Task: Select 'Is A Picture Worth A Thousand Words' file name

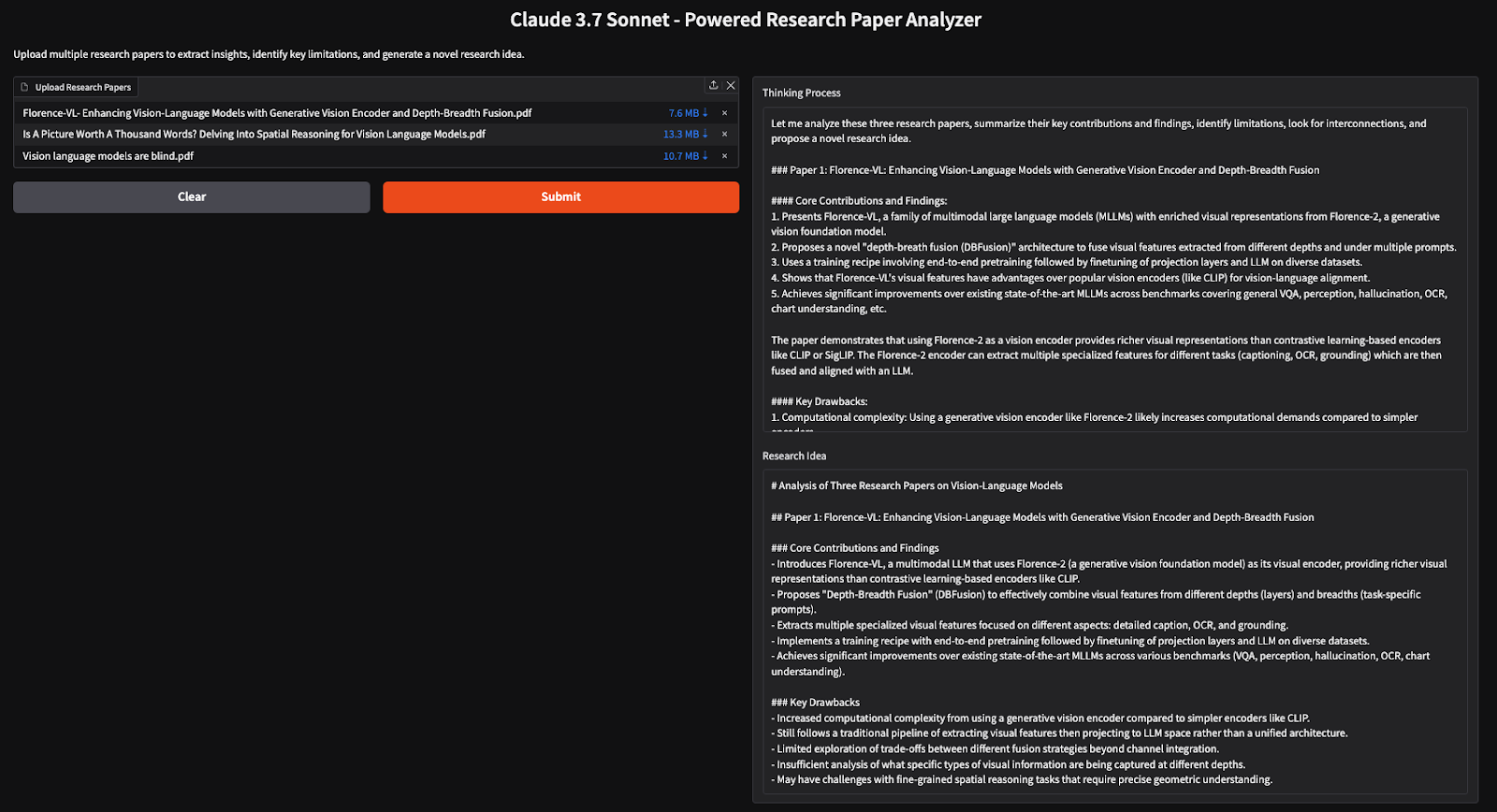Action: pos(254,135)
